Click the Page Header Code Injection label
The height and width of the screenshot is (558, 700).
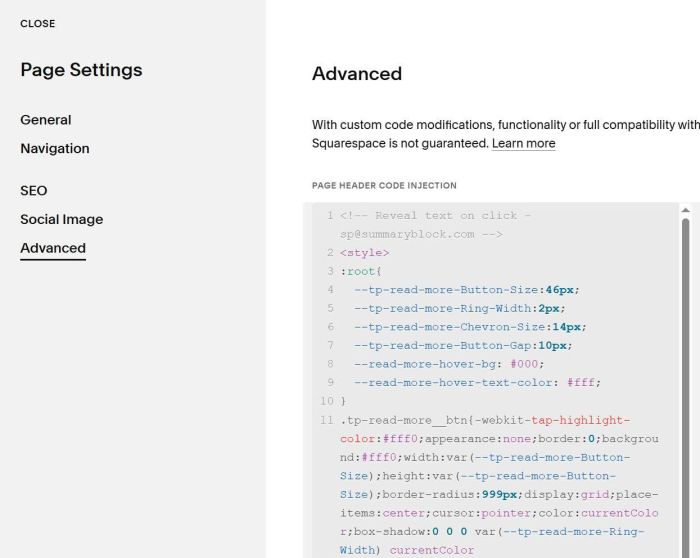coord(384,186)
